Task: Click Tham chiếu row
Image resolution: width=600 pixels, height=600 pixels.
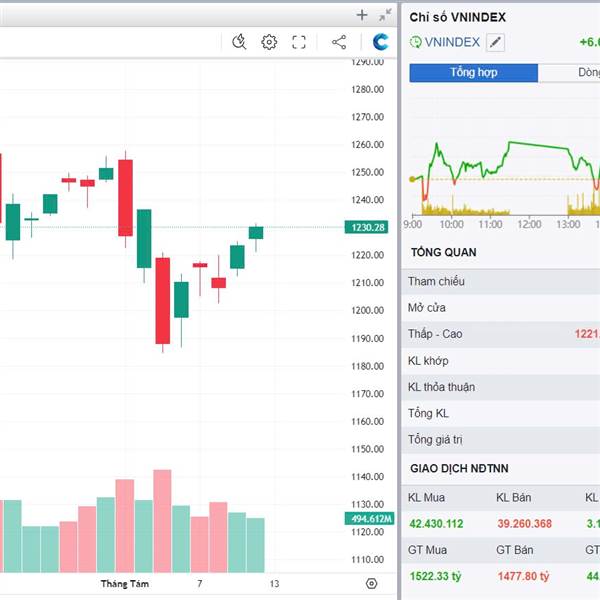Action: click(501, 282)
